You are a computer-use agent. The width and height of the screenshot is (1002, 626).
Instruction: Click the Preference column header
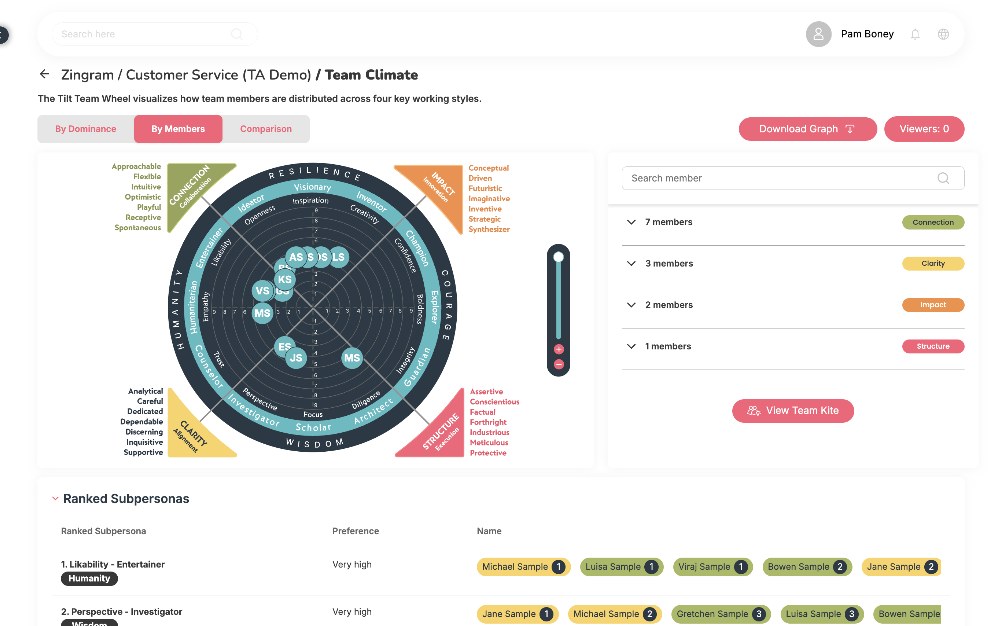point(355,531)
